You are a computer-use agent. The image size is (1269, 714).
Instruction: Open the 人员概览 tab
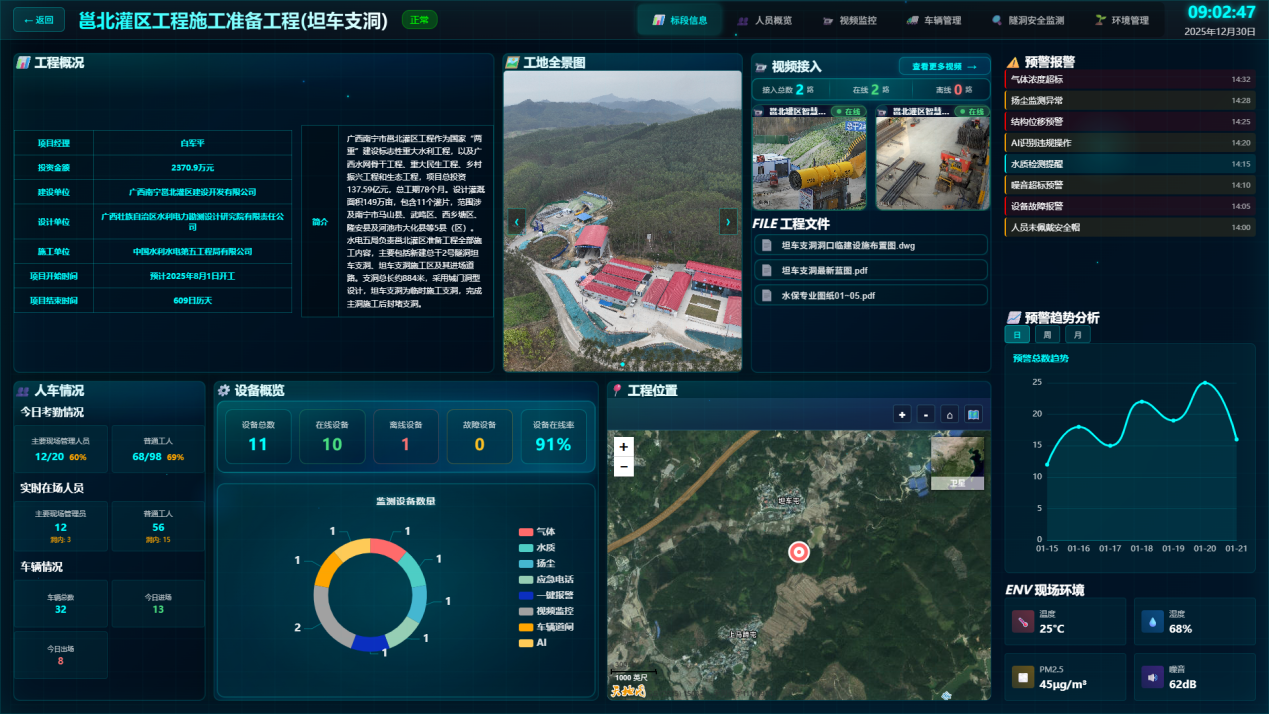click(x=765, y=20)
